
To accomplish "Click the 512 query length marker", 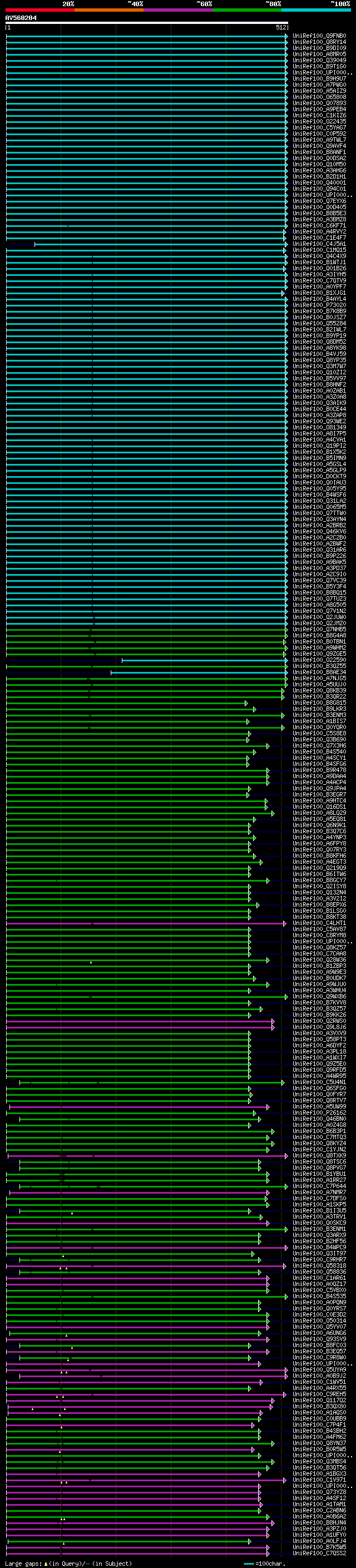I will [x=280, y=27].
